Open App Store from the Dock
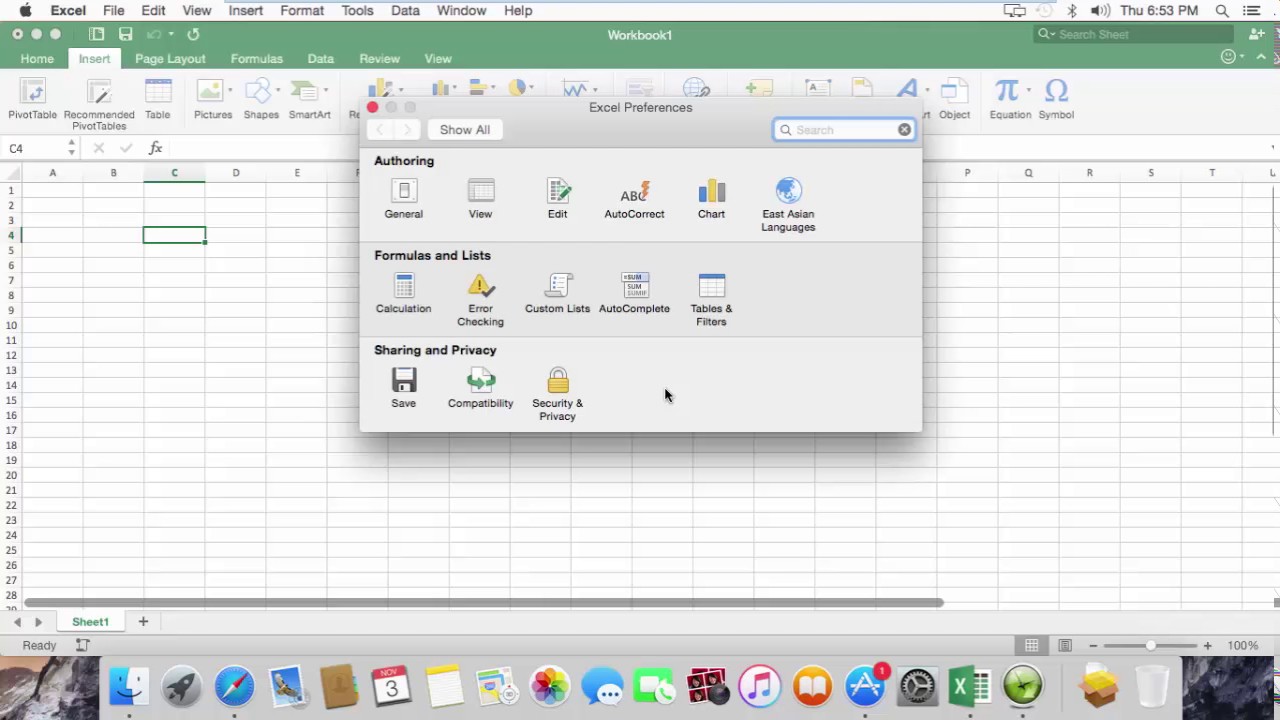Viewport: 1280px width, 720px height. point(865,686)
